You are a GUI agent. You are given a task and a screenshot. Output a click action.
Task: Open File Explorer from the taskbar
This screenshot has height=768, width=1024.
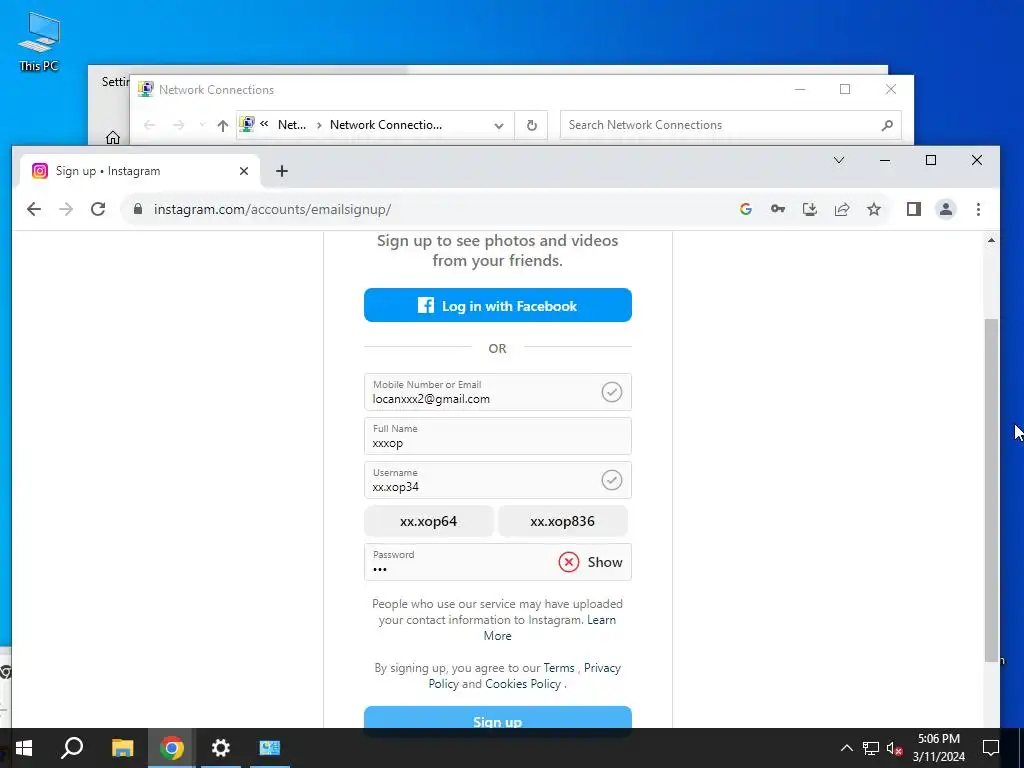tap(122, 748)
